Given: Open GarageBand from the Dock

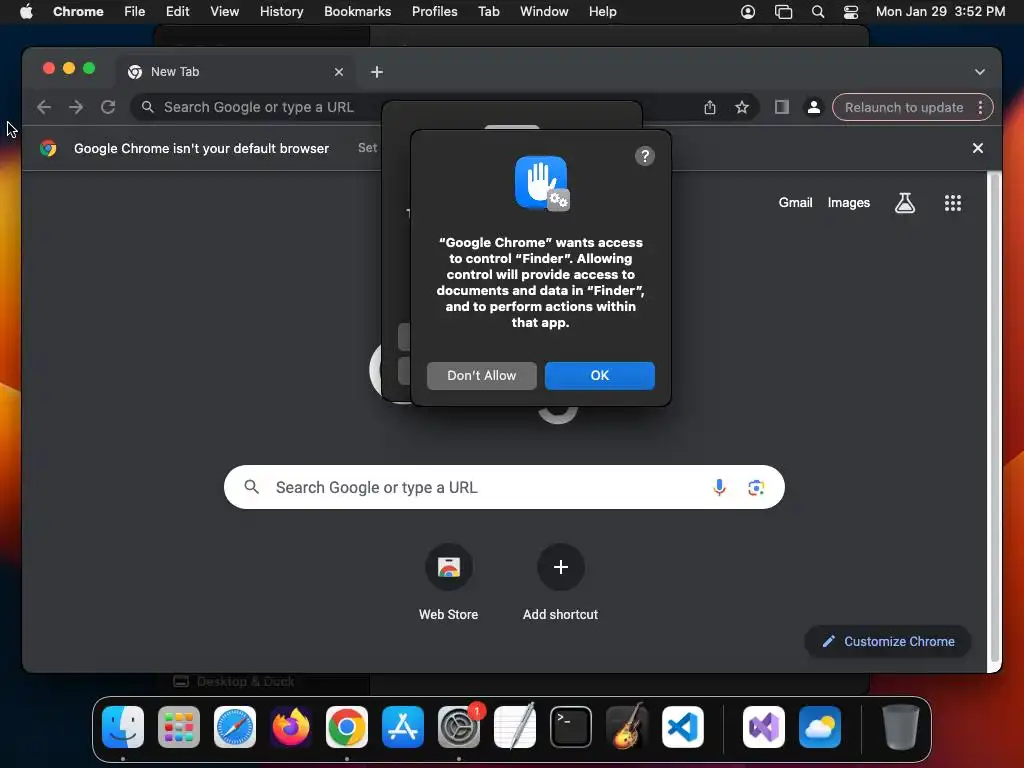Looking at the screenshot, I should 627,727.
